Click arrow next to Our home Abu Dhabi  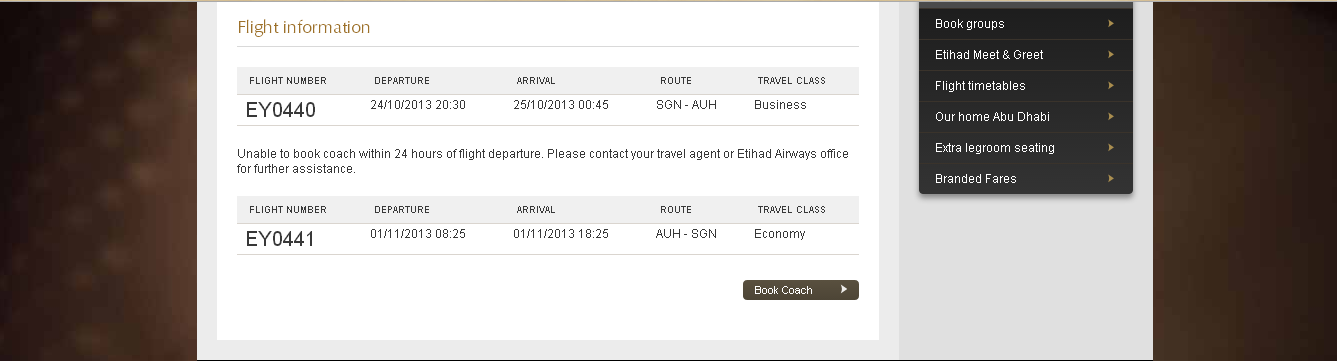tap(1111, 116)
